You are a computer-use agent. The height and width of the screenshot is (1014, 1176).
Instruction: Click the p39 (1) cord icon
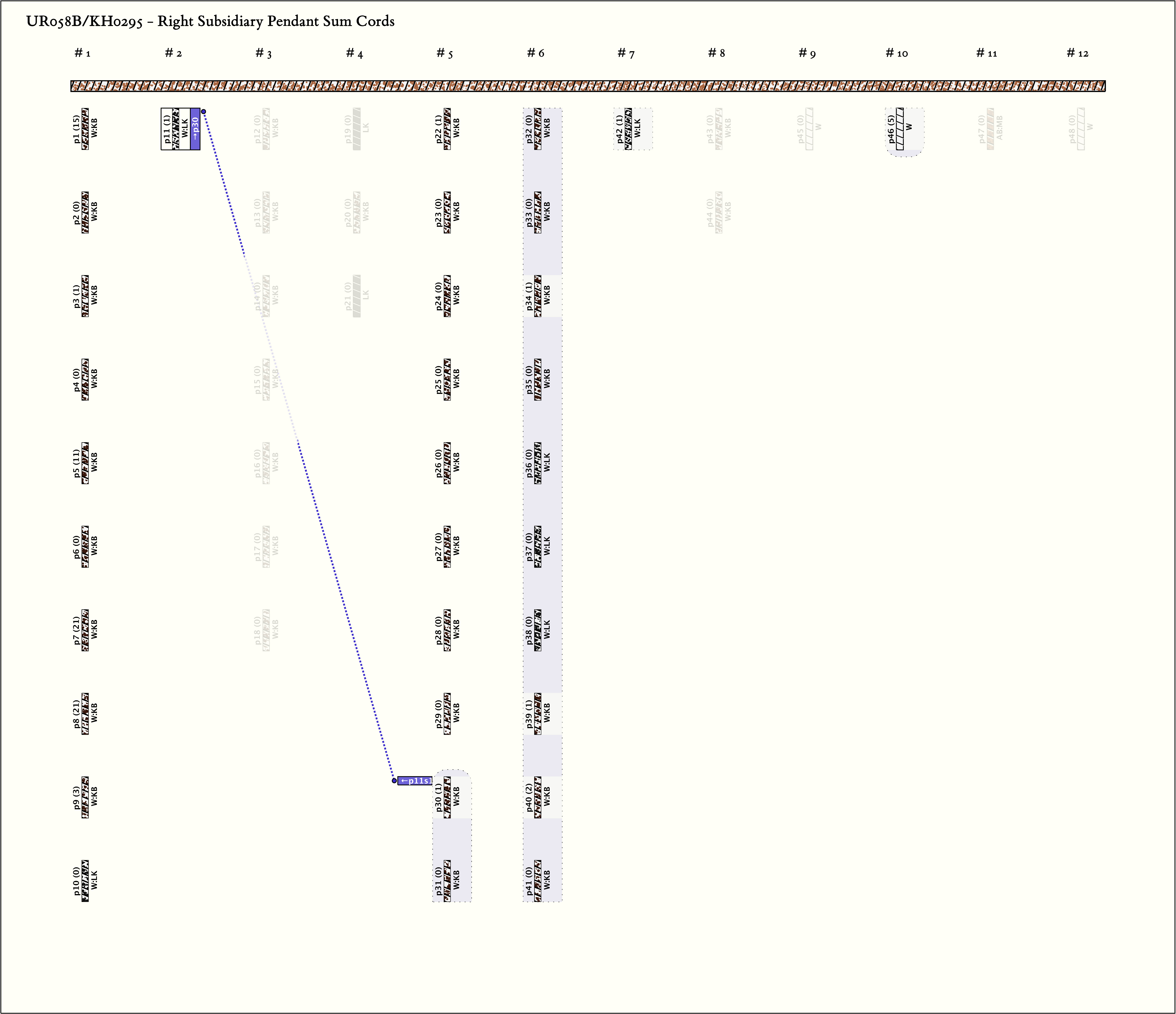[538, 714]
